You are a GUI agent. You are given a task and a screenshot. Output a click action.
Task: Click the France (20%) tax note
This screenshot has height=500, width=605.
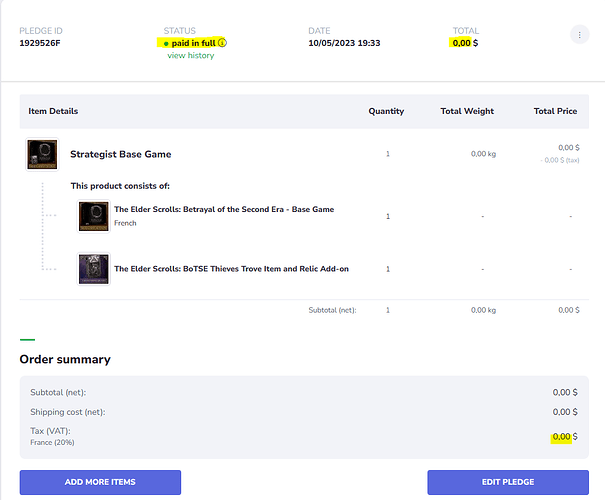coord(52,443)
